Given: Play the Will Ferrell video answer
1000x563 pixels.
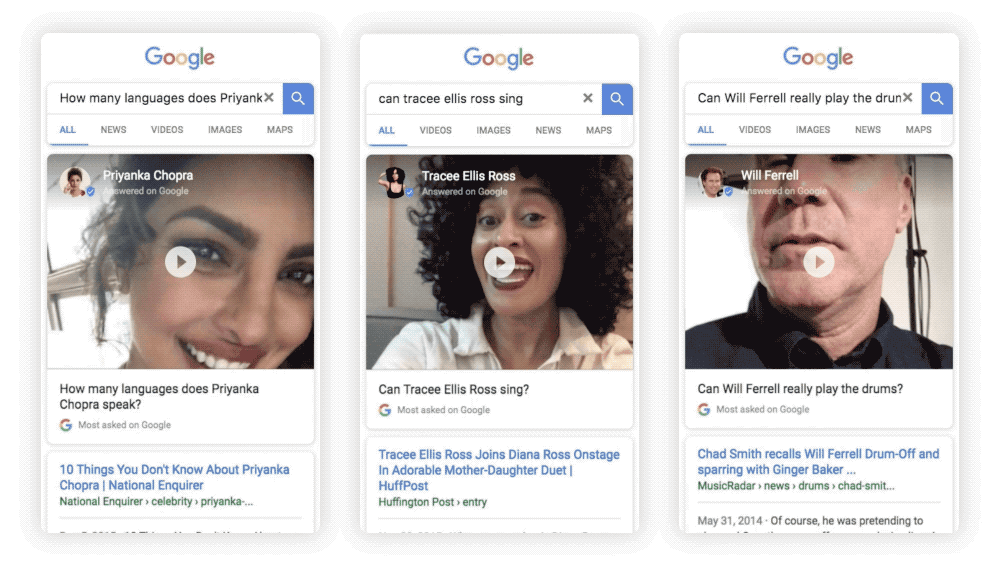Looking at the screenshot, I should 818,262.
